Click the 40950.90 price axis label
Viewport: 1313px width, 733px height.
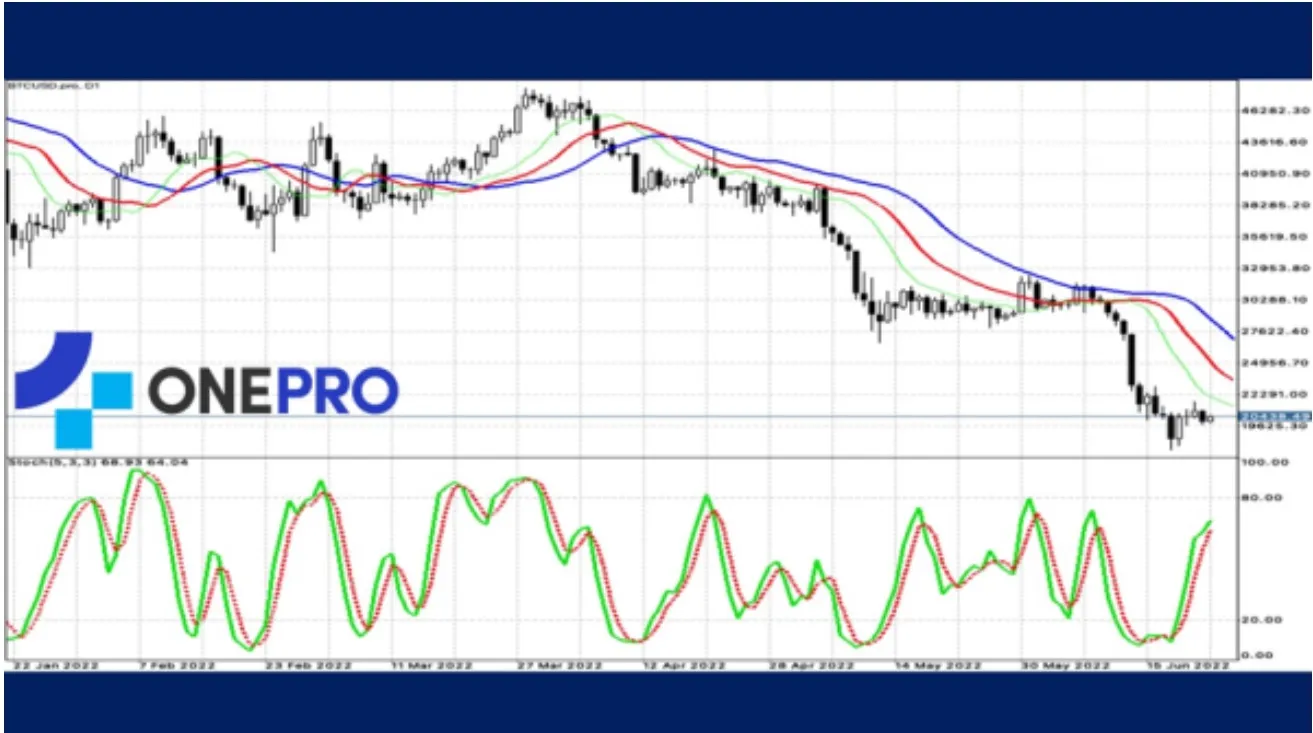[x=1274, y=174]
